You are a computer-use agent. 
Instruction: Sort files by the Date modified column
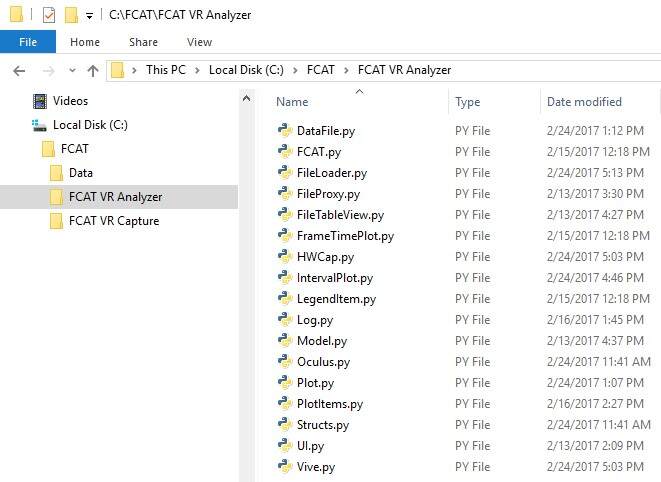coord(584,102)
